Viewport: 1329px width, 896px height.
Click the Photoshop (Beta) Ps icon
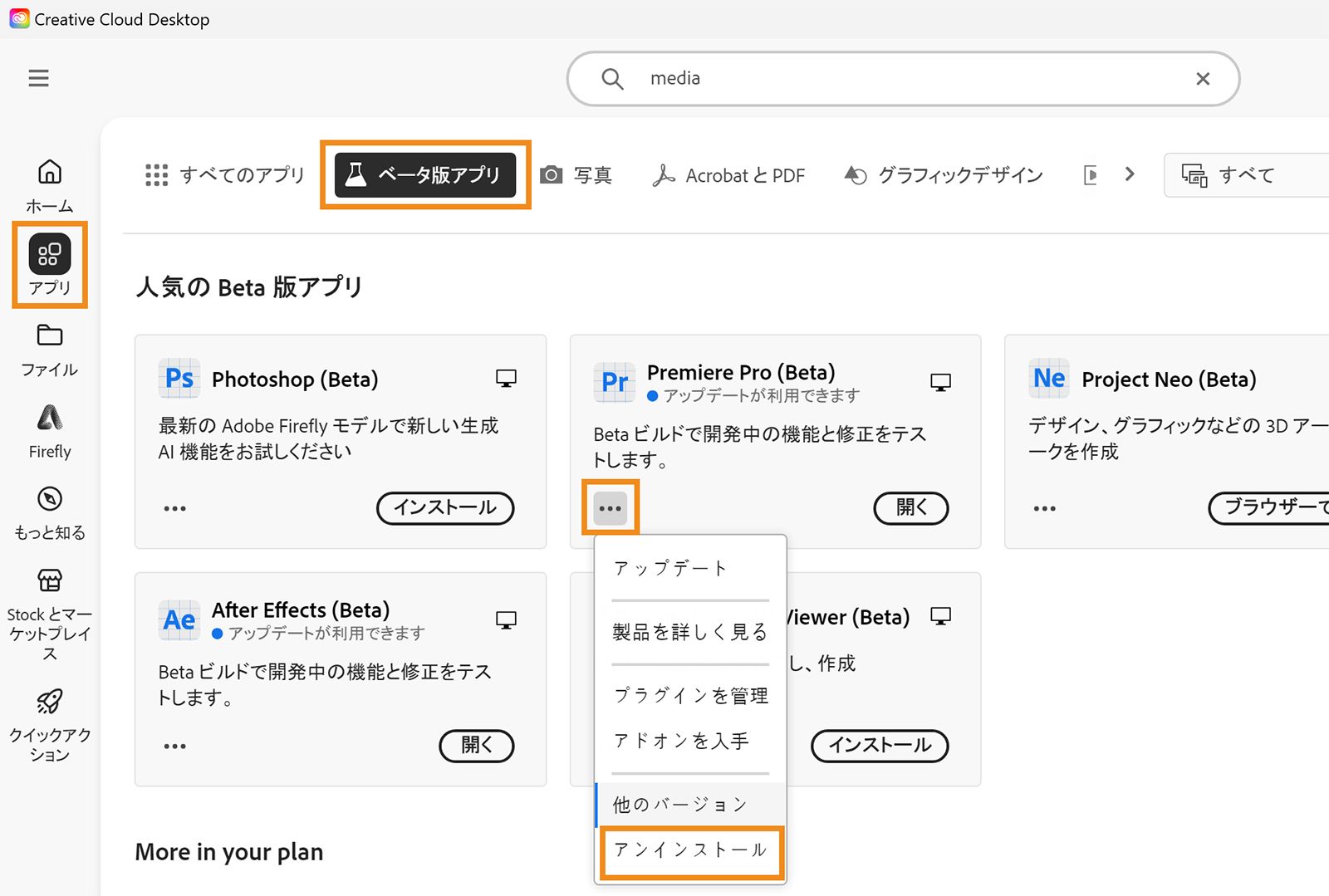[179, 379]
